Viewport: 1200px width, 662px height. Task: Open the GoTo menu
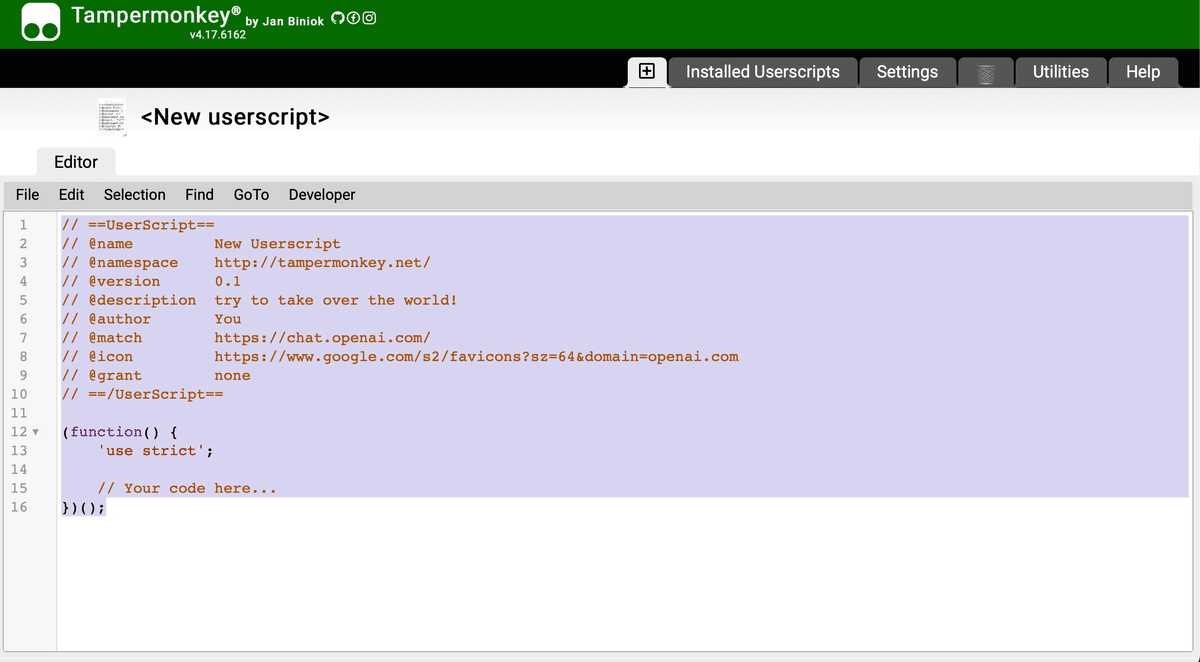coord(251,195)
